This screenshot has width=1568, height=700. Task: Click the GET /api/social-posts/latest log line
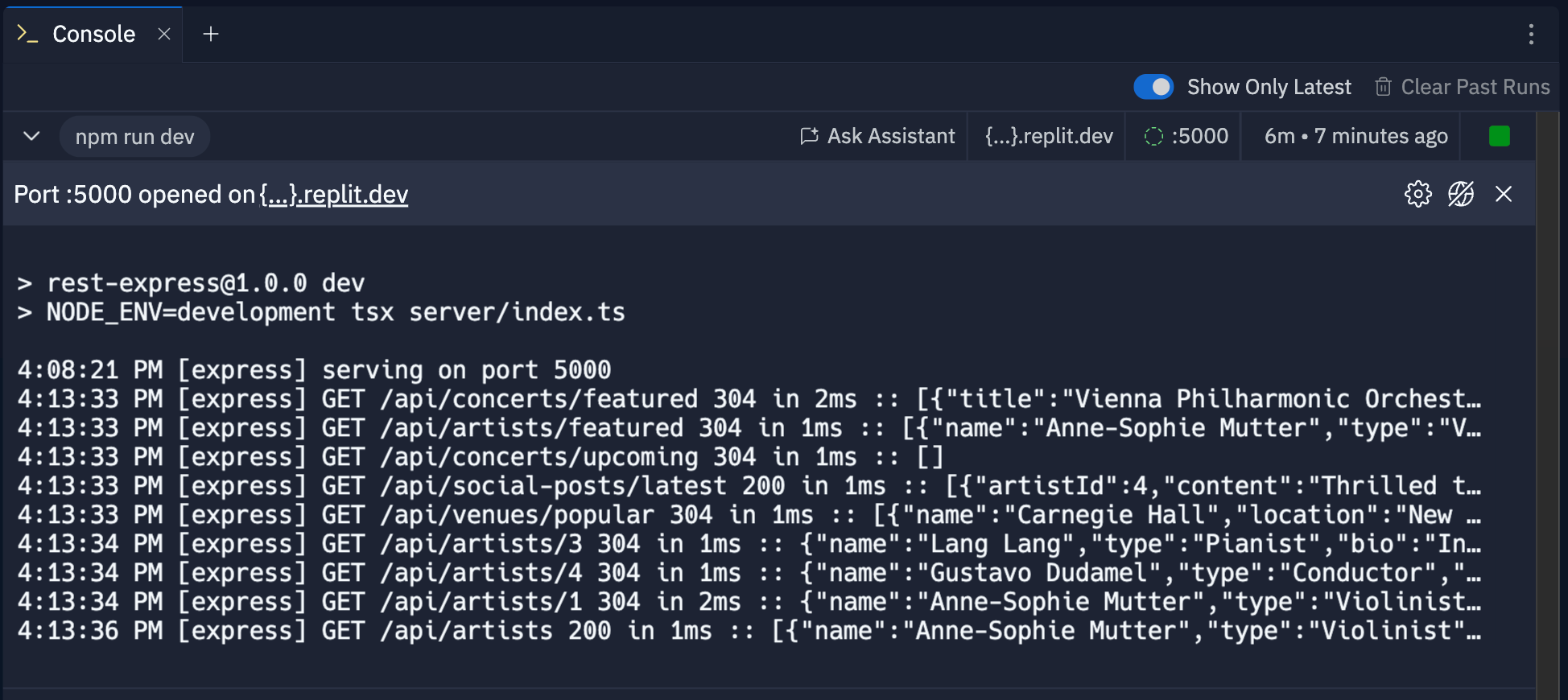749,486
